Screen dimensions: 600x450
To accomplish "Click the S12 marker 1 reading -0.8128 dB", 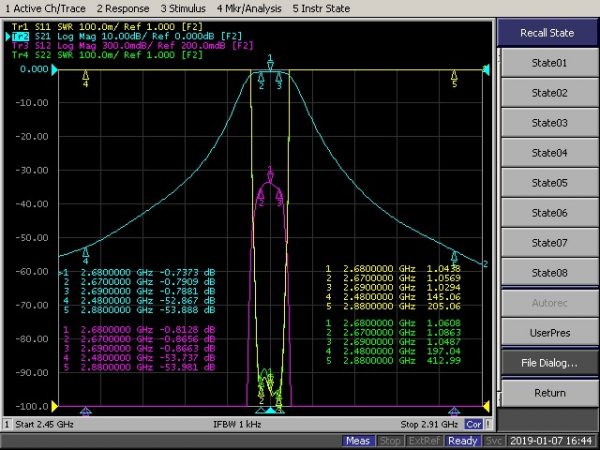I will pyautogui.click(x=187, y=329).
